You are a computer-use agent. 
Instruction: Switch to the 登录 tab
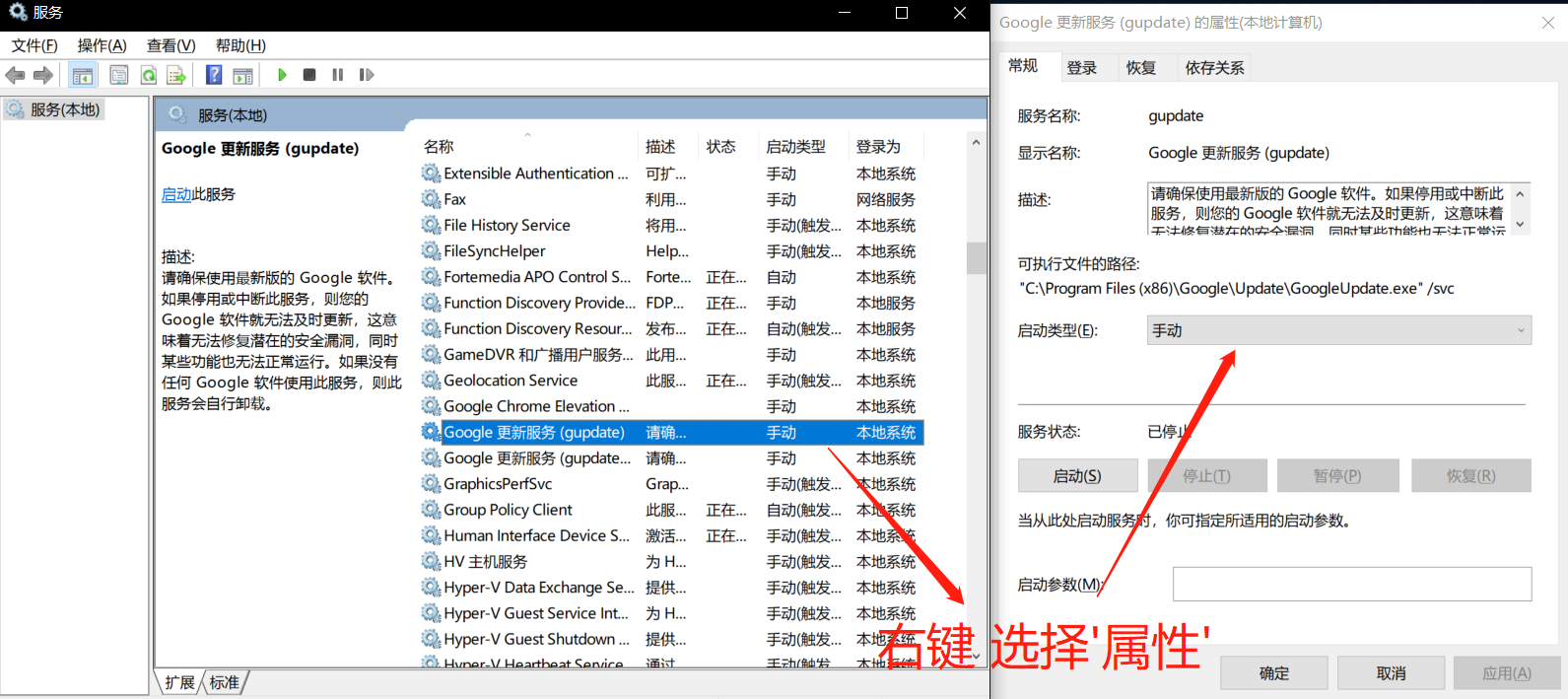1081,68
